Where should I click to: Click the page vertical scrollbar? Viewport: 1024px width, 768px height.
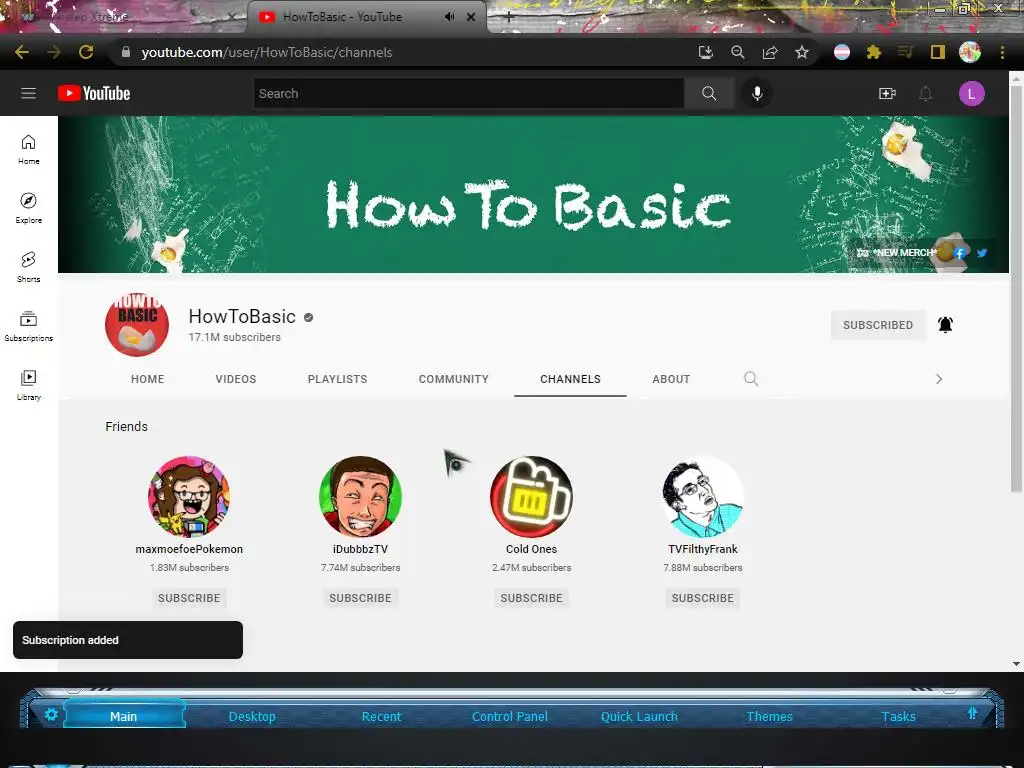[1016, 287]
